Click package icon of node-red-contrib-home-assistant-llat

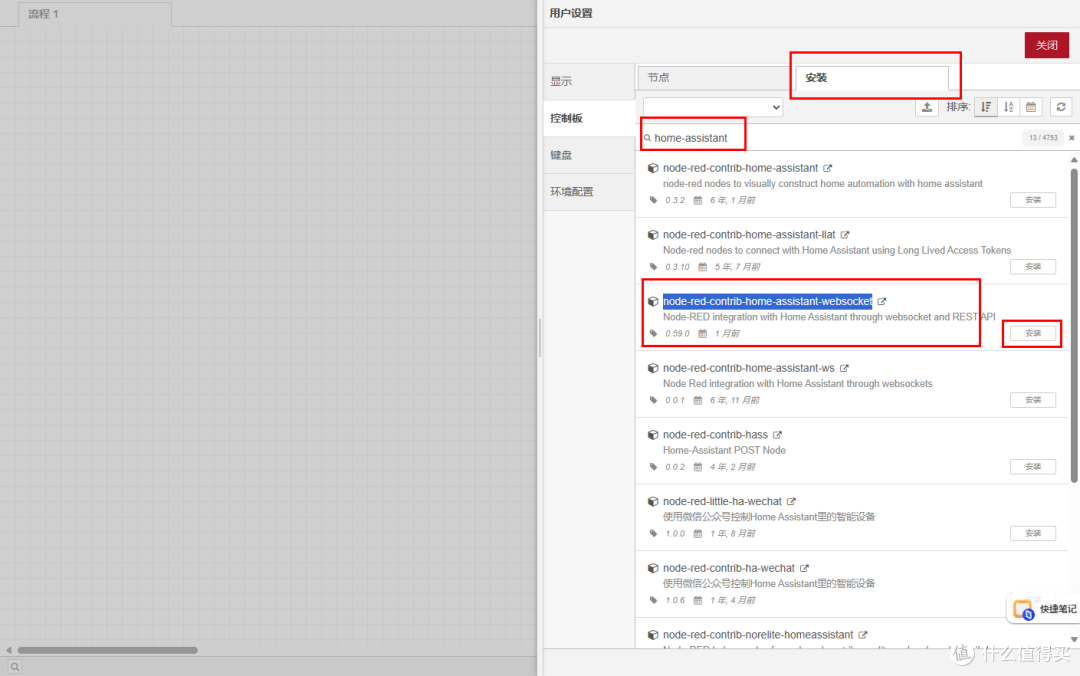coord(653,235)
